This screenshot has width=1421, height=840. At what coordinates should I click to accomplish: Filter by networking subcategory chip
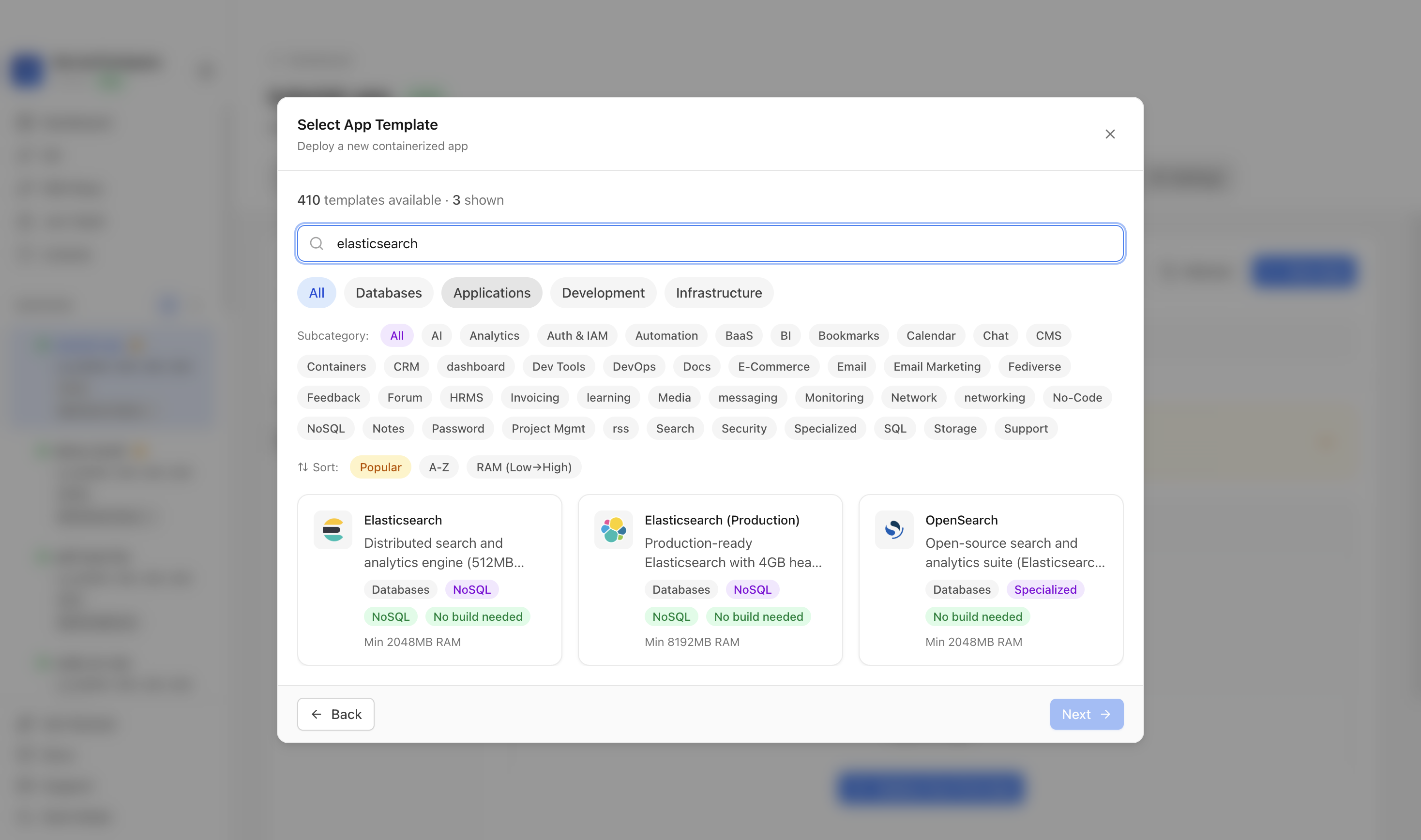click(994, 397)
